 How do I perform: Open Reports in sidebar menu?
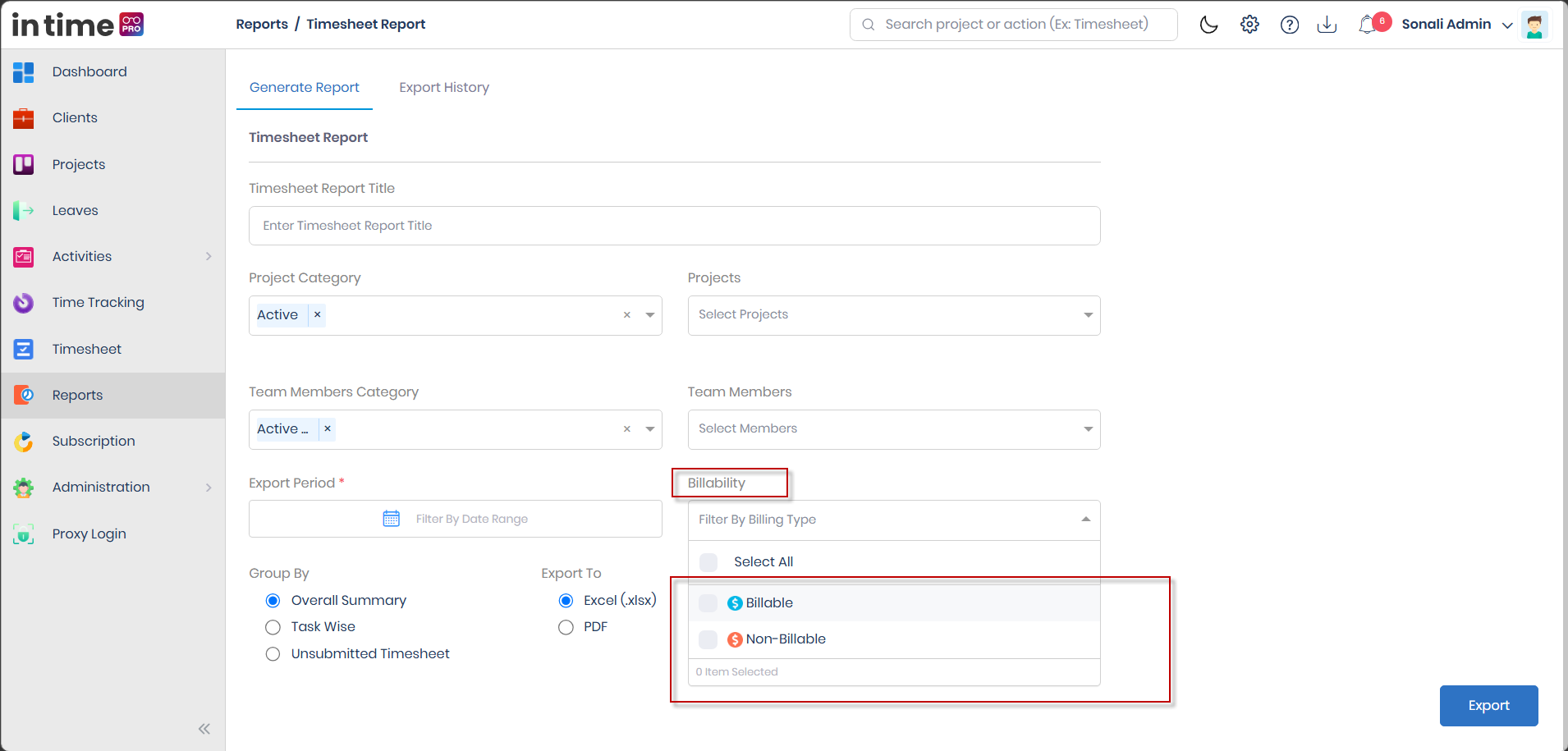point(113,396)
